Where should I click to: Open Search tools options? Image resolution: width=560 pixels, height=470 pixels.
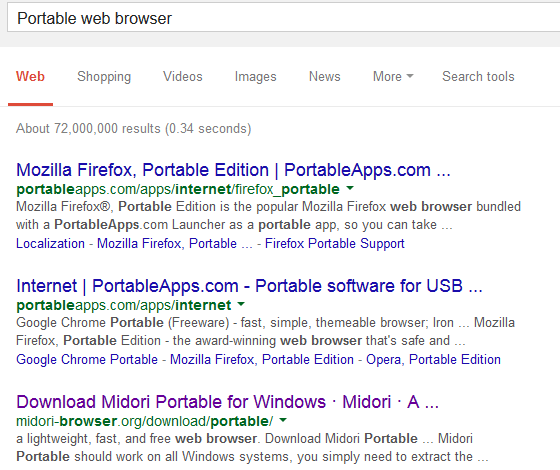(478, 76)
